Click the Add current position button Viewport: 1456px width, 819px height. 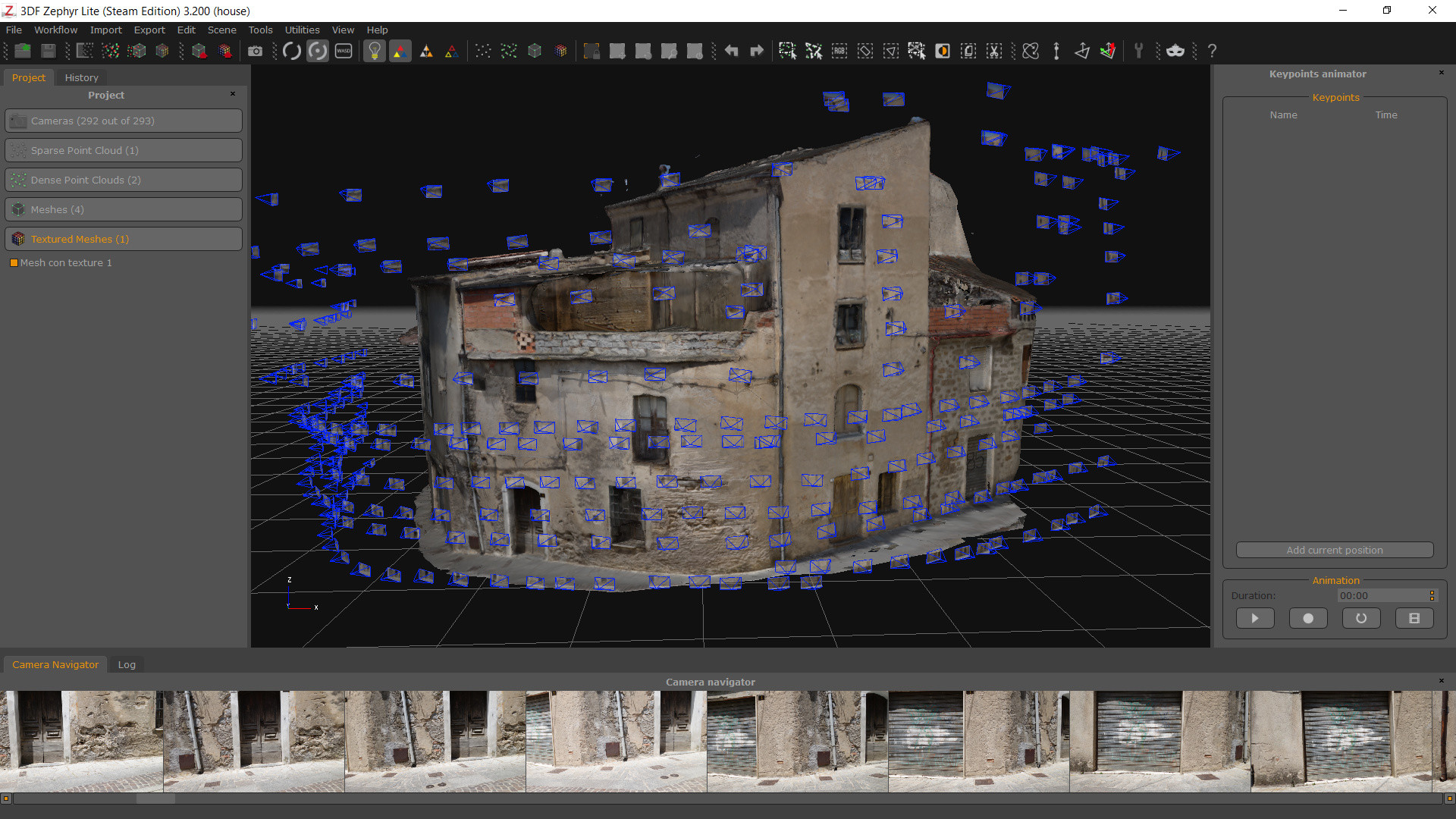click(1334, 550)
